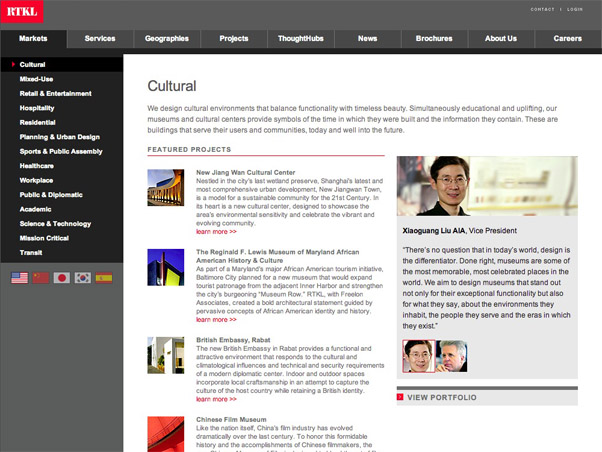Select the Japan flag language icon

point(61,277)
